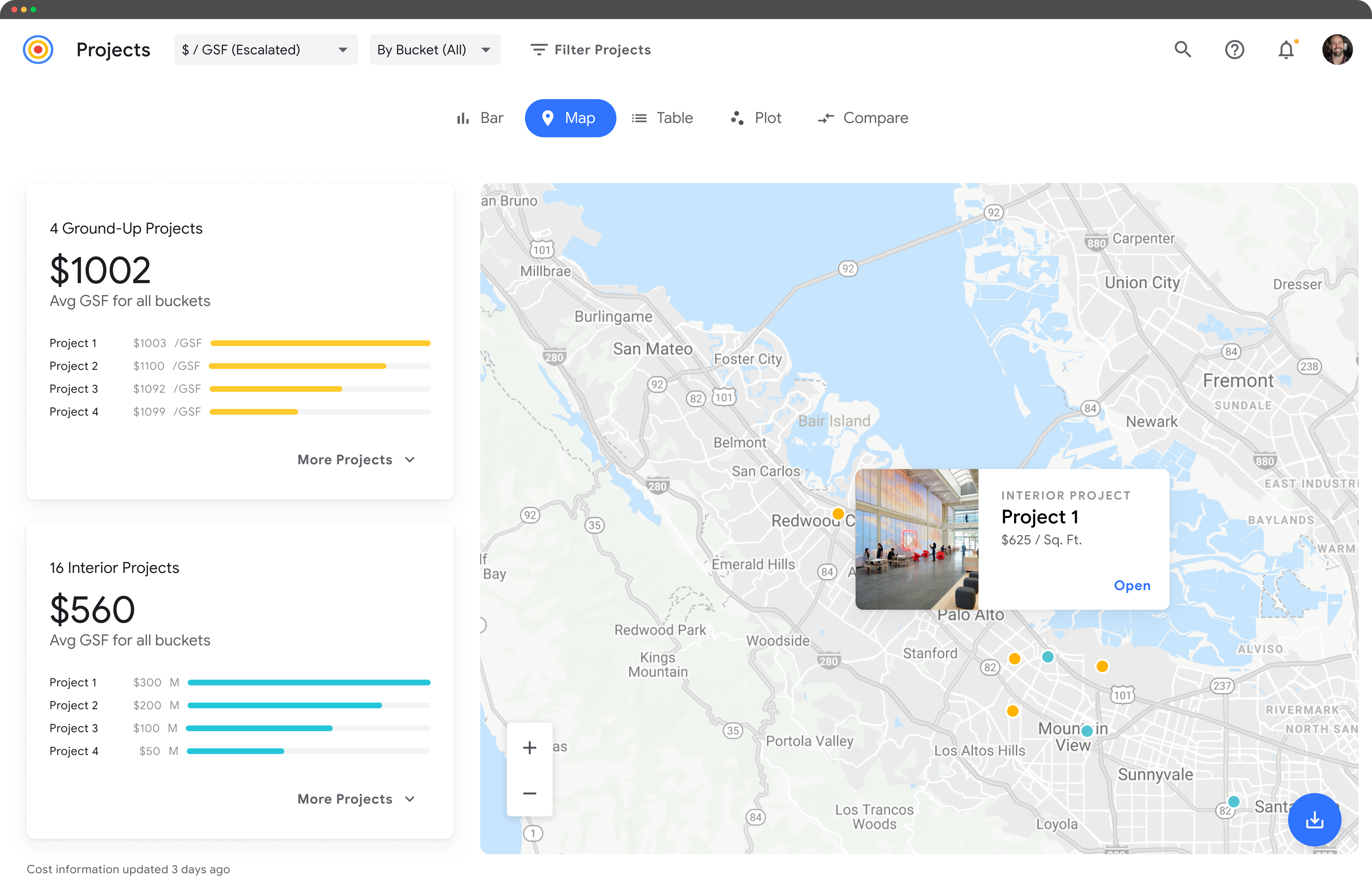Click '16 Interior Projects' heading
Viewport: 1372px width, 877px height.
tap(114, 568)
